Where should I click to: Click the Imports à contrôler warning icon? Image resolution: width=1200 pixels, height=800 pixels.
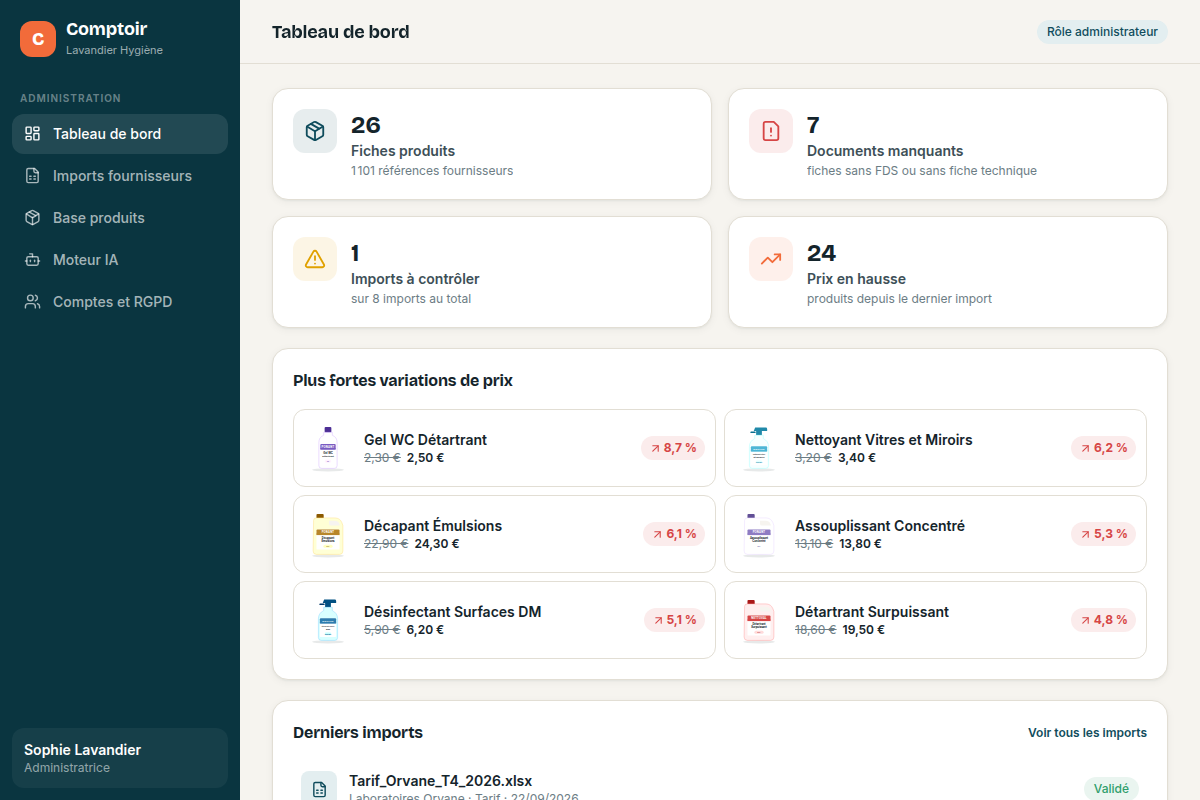tap(315, 259)
